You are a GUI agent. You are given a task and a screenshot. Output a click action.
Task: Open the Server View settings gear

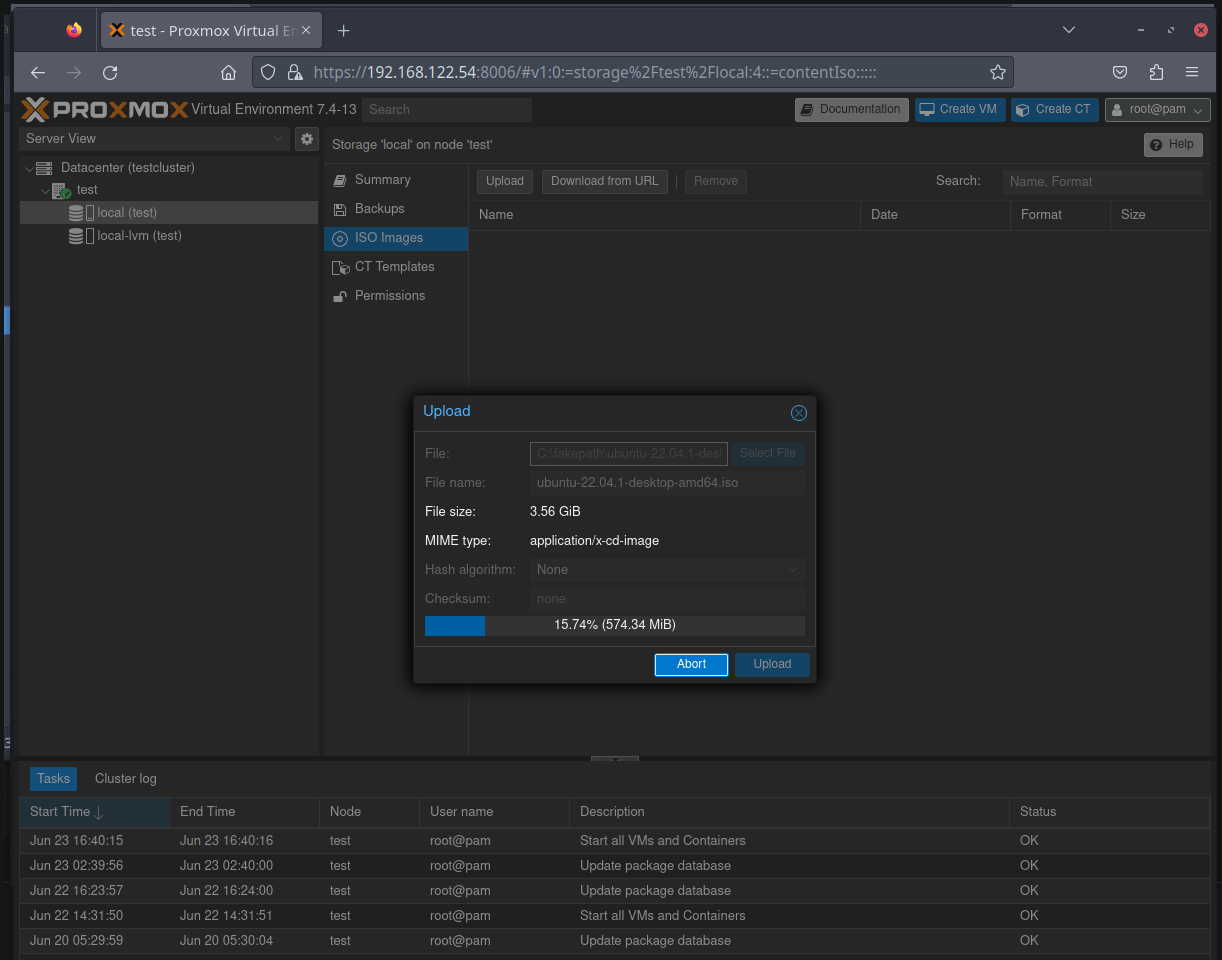306,139
